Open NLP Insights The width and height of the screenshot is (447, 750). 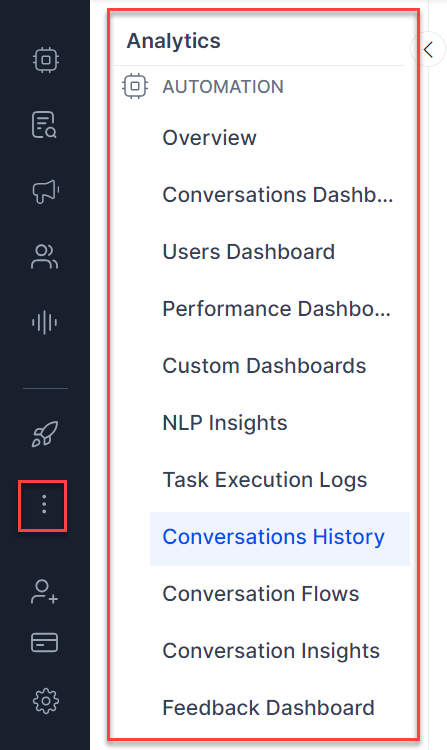[x=225, y=423]
